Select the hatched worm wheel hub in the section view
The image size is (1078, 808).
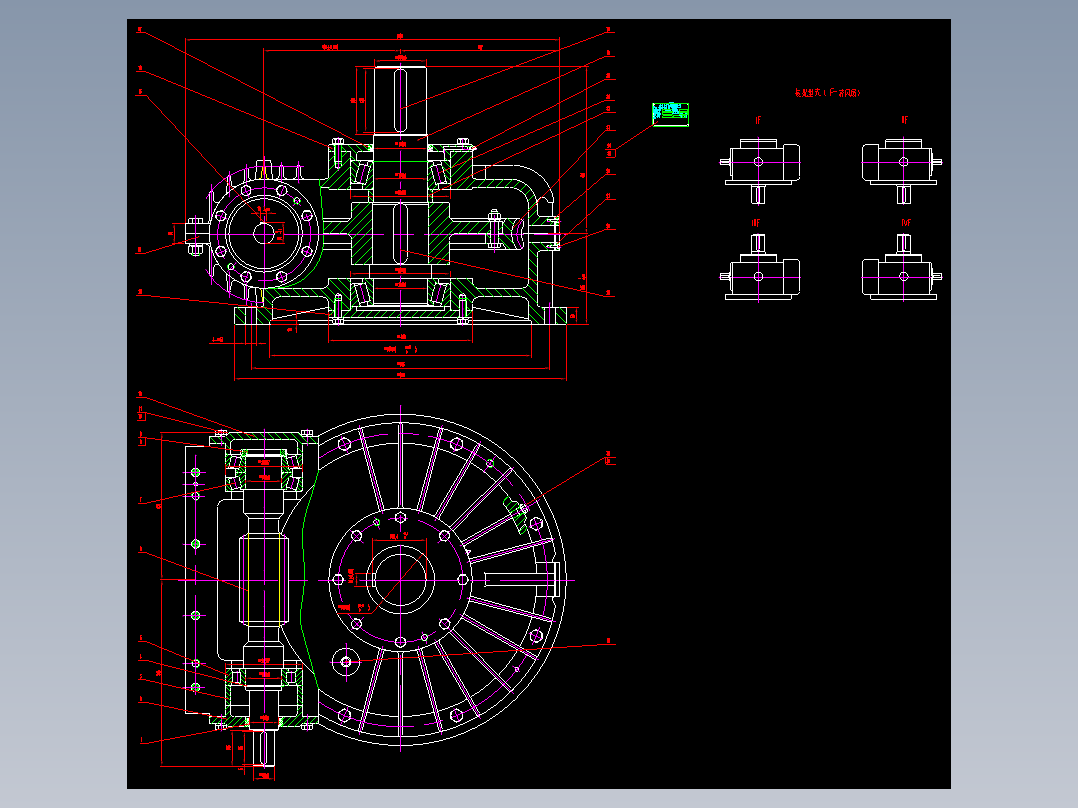tap(400, 233)
